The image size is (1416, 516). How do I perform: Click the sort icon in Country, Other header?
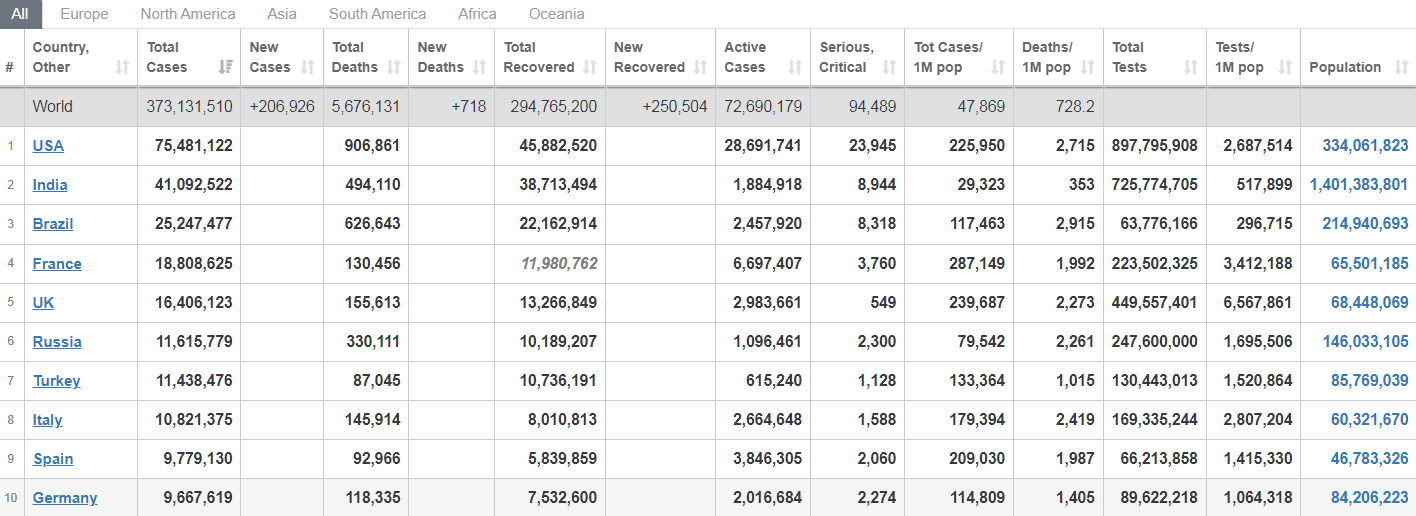122,68
